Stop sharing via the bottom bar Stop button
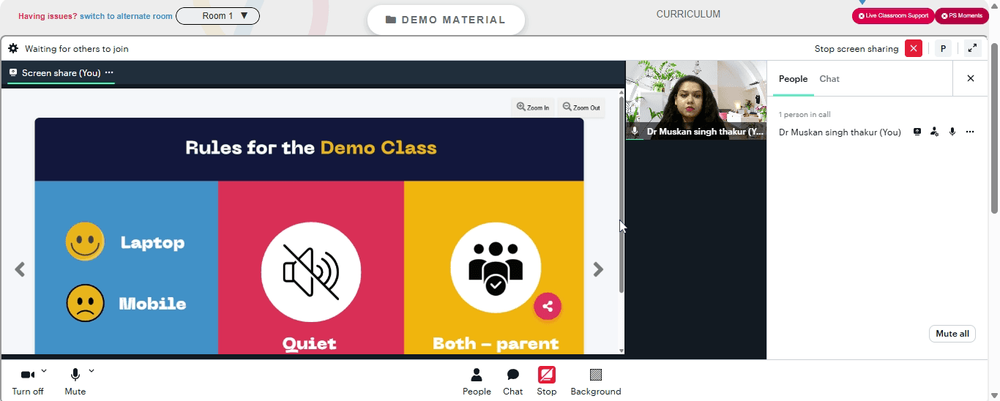1000x401 pixels. tap(547, 382)
